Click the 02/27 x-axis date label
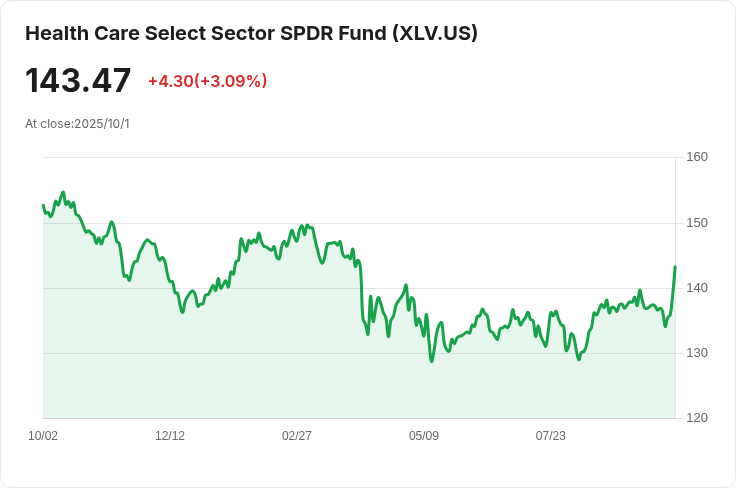 [297, 435]
